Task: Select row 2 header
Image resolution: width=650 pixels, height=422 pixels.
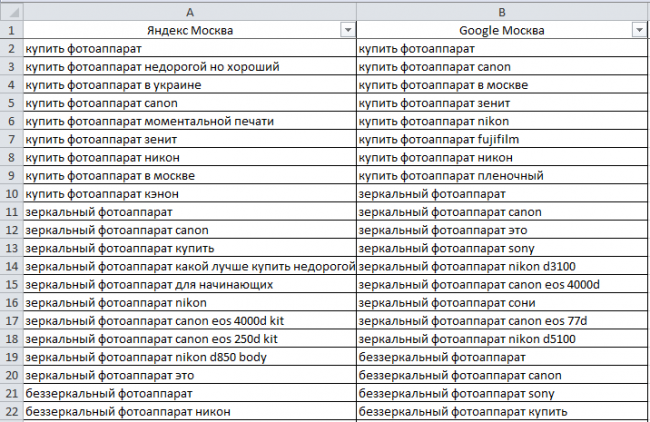Action: click(11, 48)
